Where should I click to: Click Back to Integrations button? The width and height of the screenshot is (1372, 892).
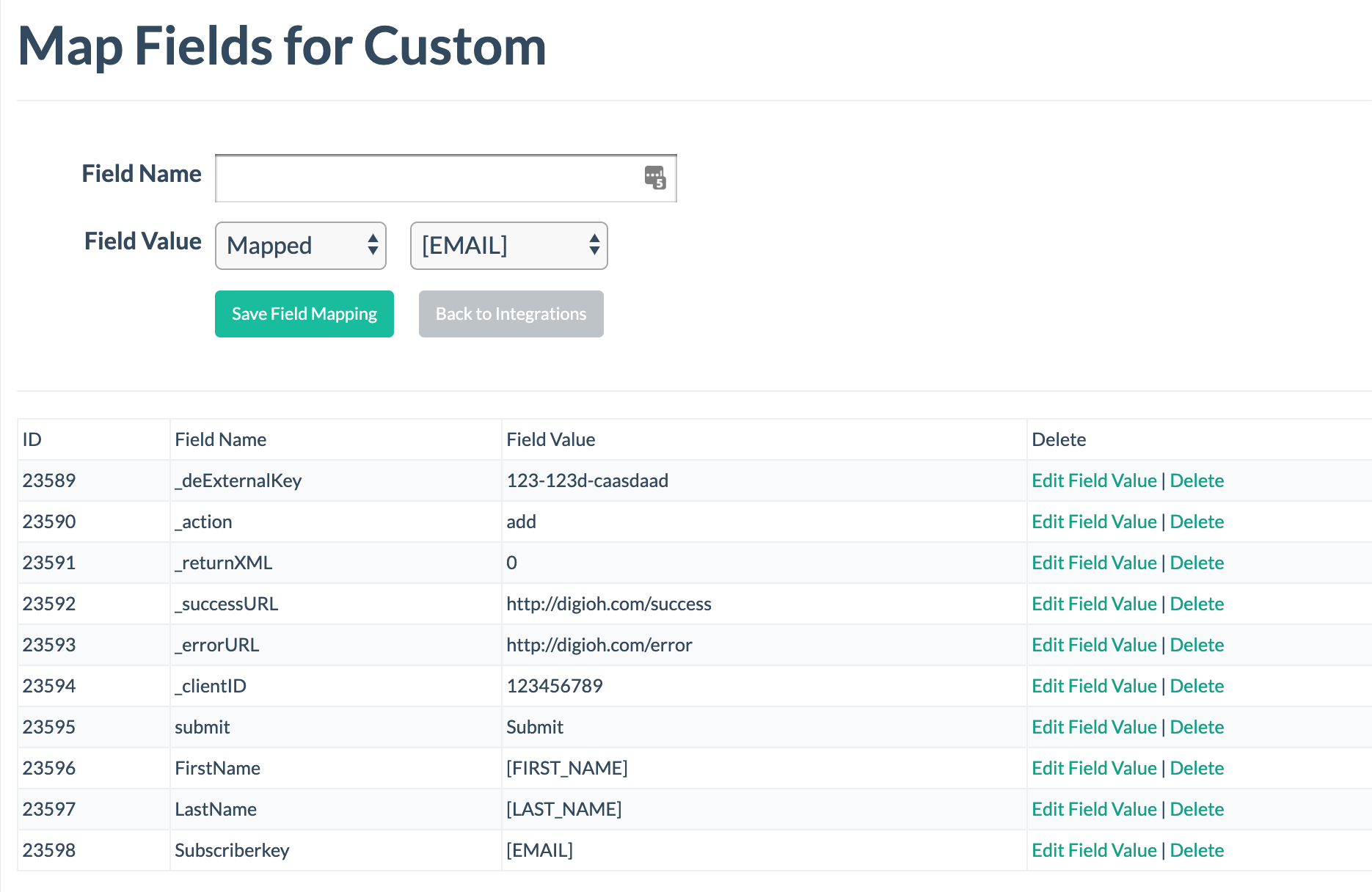click(x=511, y=314)
